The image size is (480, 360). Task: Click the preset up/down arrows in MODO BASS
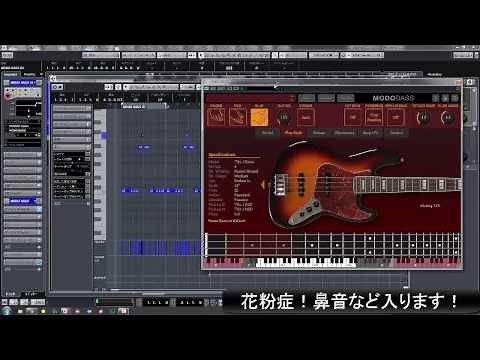tap(292, 98)
